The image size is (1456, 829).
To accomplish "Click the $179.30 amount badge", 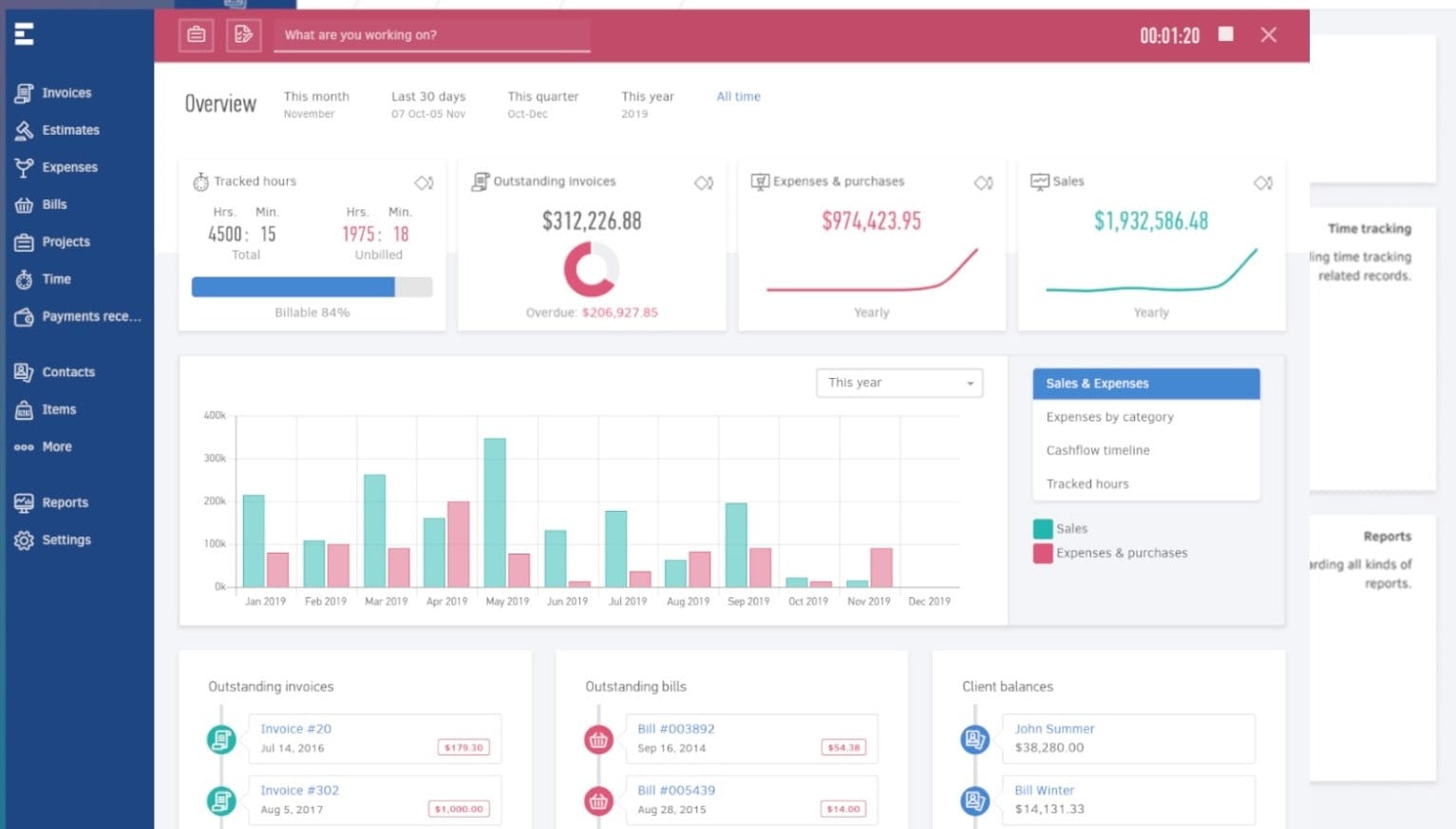I will pos(463,747).
